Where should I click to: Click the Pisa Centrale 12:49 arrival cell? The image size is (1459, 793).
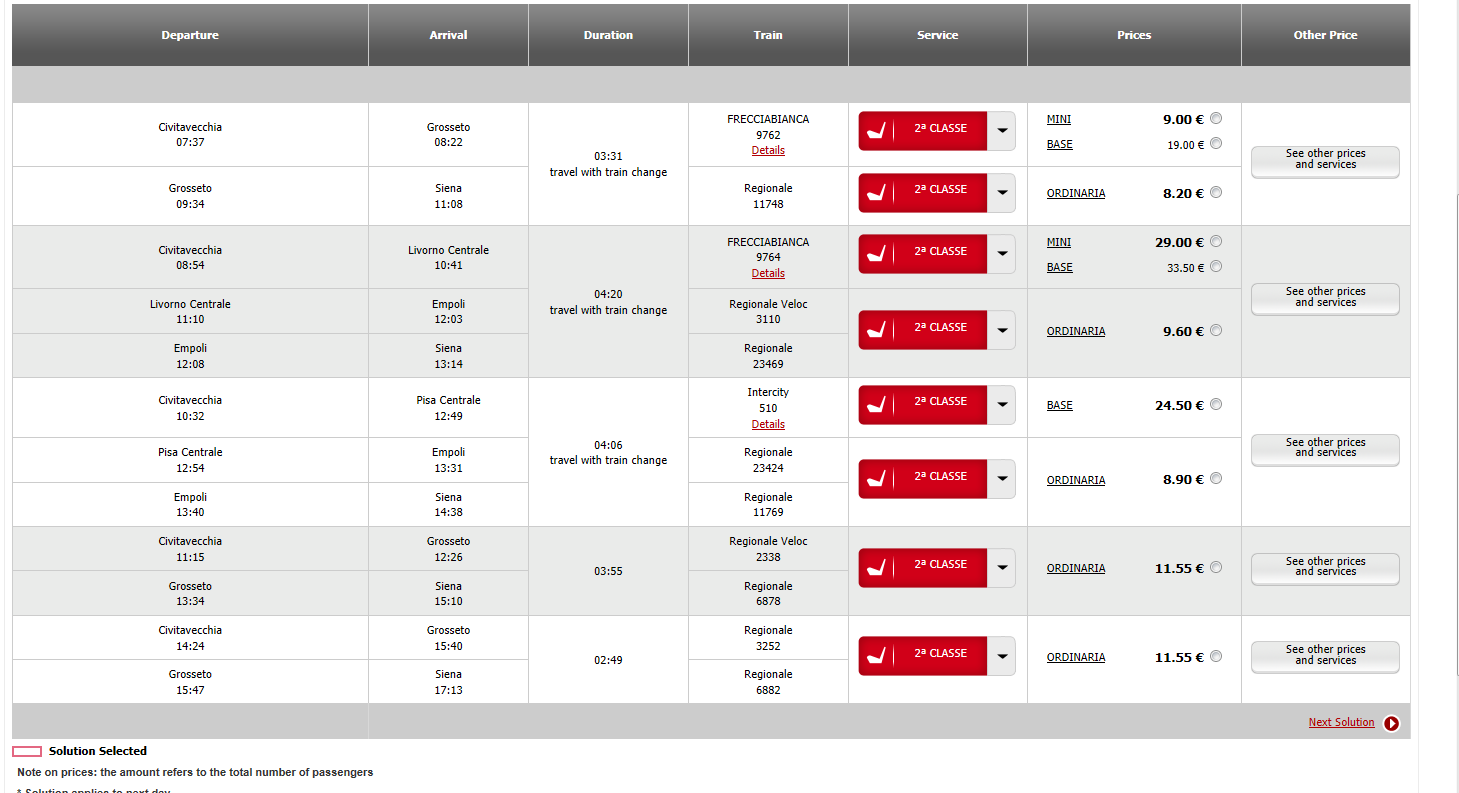click(x=448, y=408)
